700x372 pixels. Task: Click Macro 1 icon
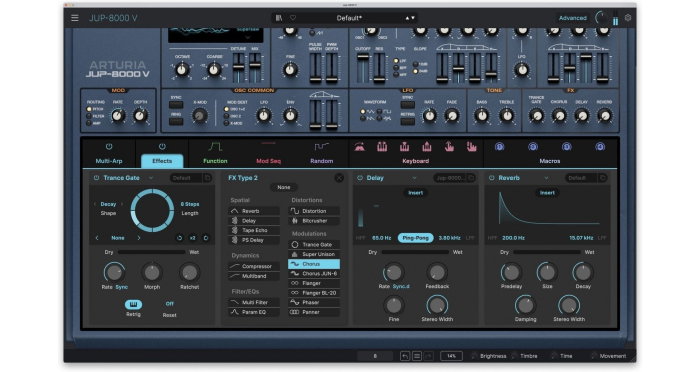(500, 146)
